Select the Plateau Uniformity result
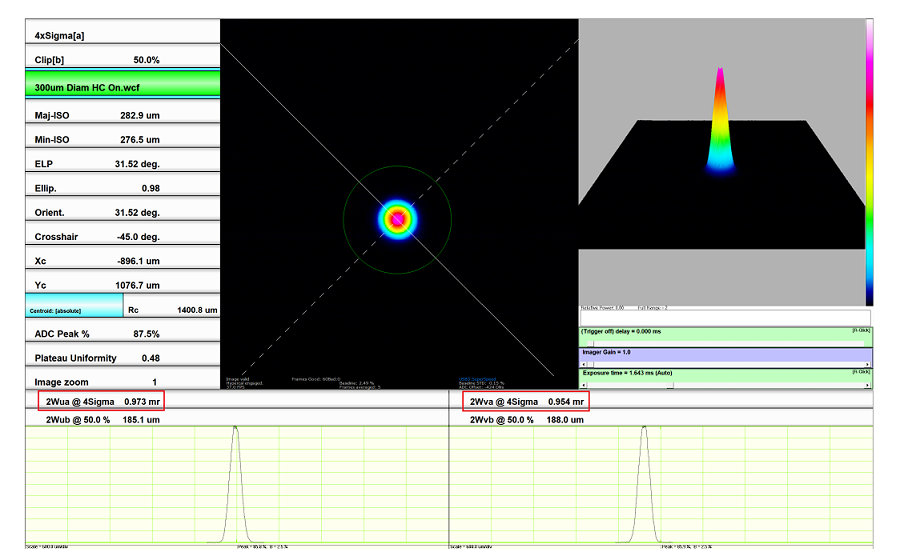 (121, 358)
